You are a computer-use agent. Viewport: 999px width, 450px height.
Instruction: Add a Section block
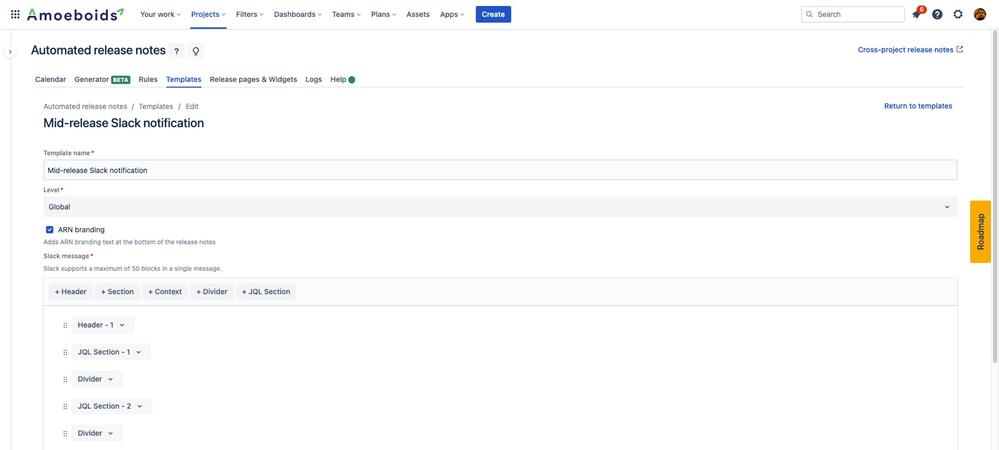(x=117, y=292)
